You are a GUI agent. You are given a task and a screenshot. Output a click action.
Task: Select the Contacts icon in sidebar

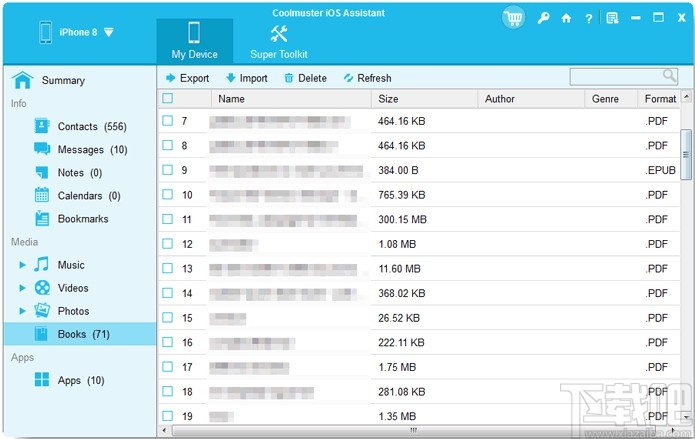click(x=42, y=126)
